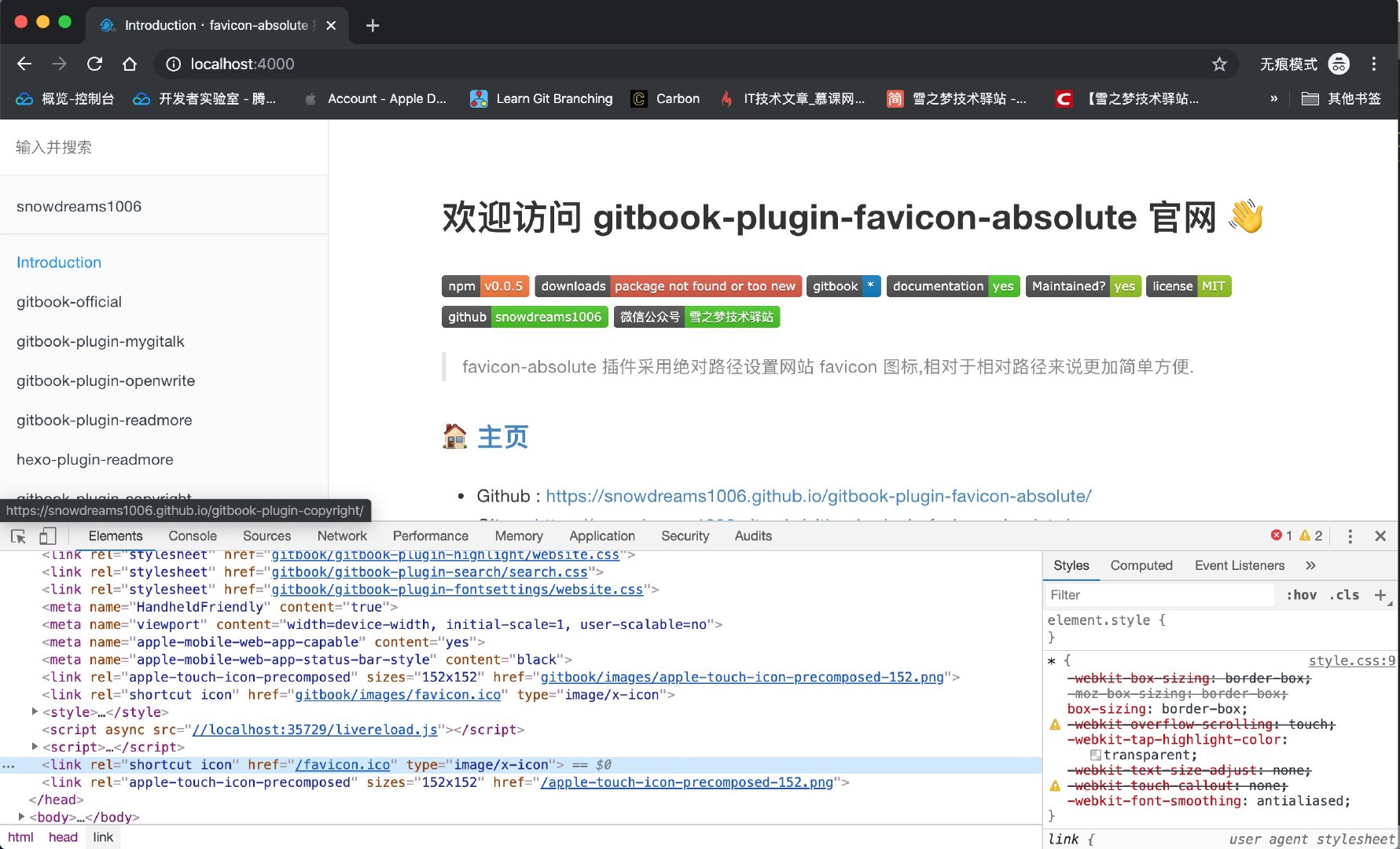Toggle .cls element classes editor
The width and height of the screenshot is (1400, 849).
[x=1344, y=595]
